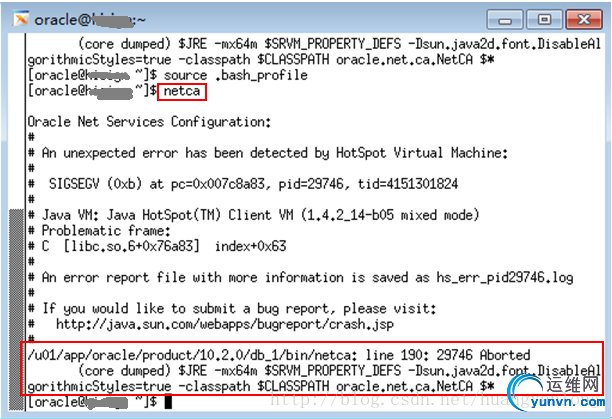
Task: Minimize the oracle terminal window
Action: [505, 20]
